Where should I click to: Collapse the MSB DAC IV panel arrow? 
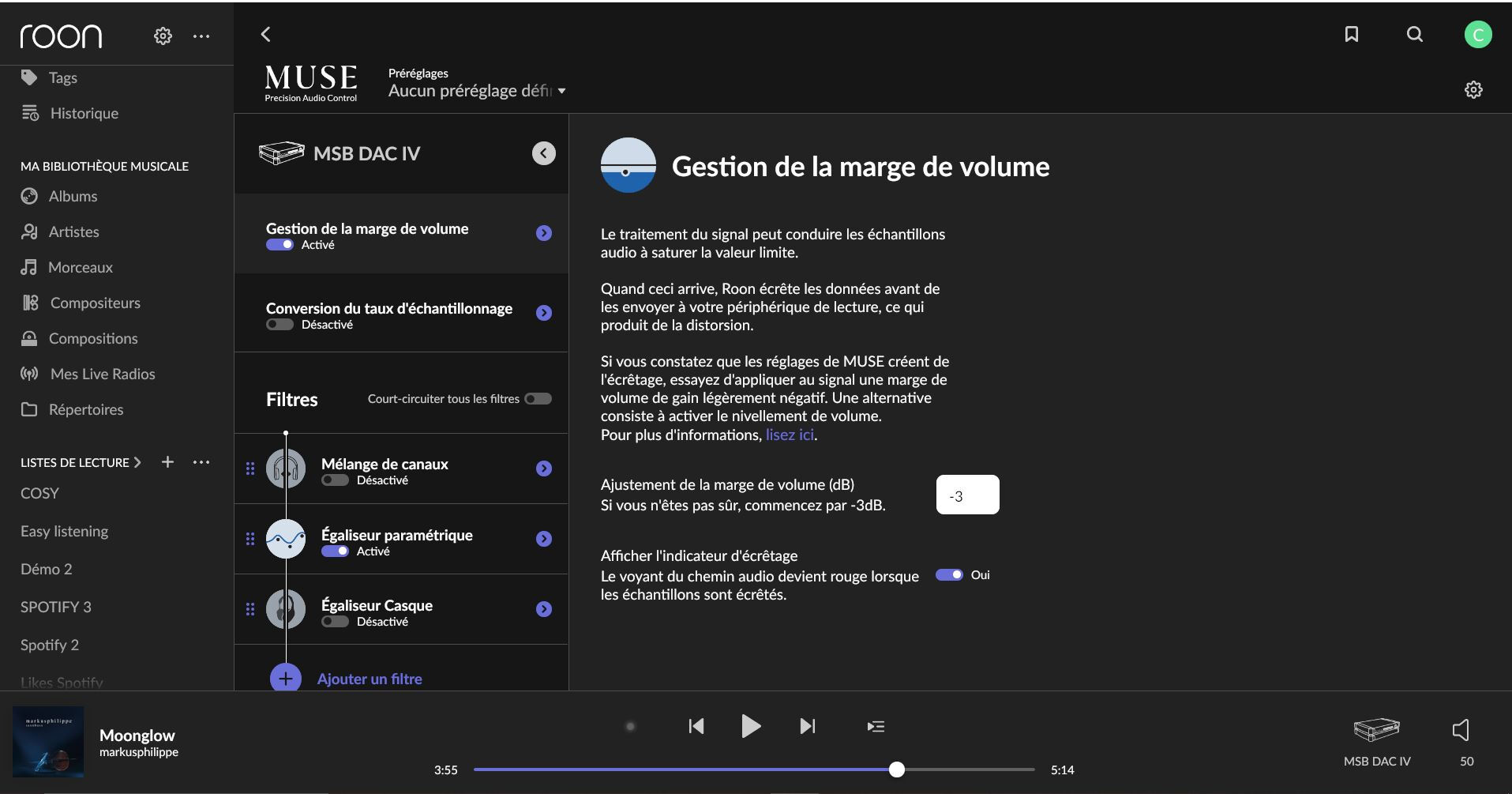point(543,153)
